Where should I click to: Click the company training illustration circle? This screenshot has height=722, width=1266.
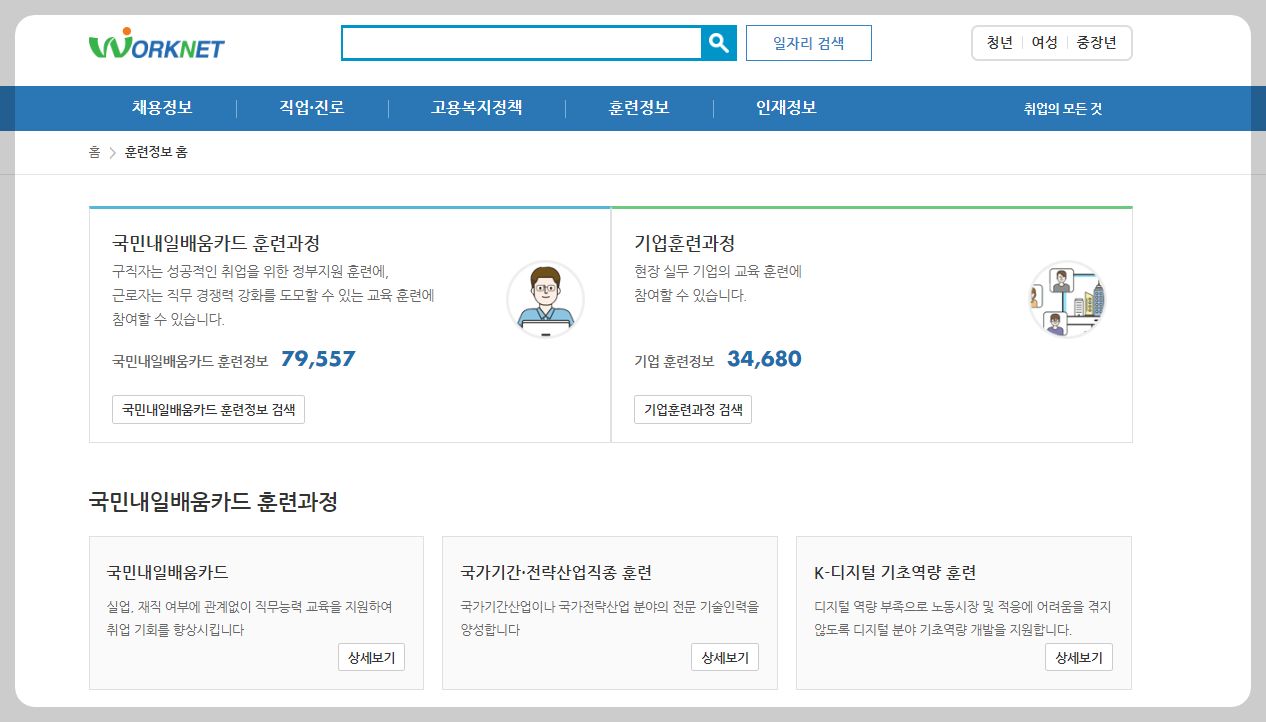tap(1067, 299)
